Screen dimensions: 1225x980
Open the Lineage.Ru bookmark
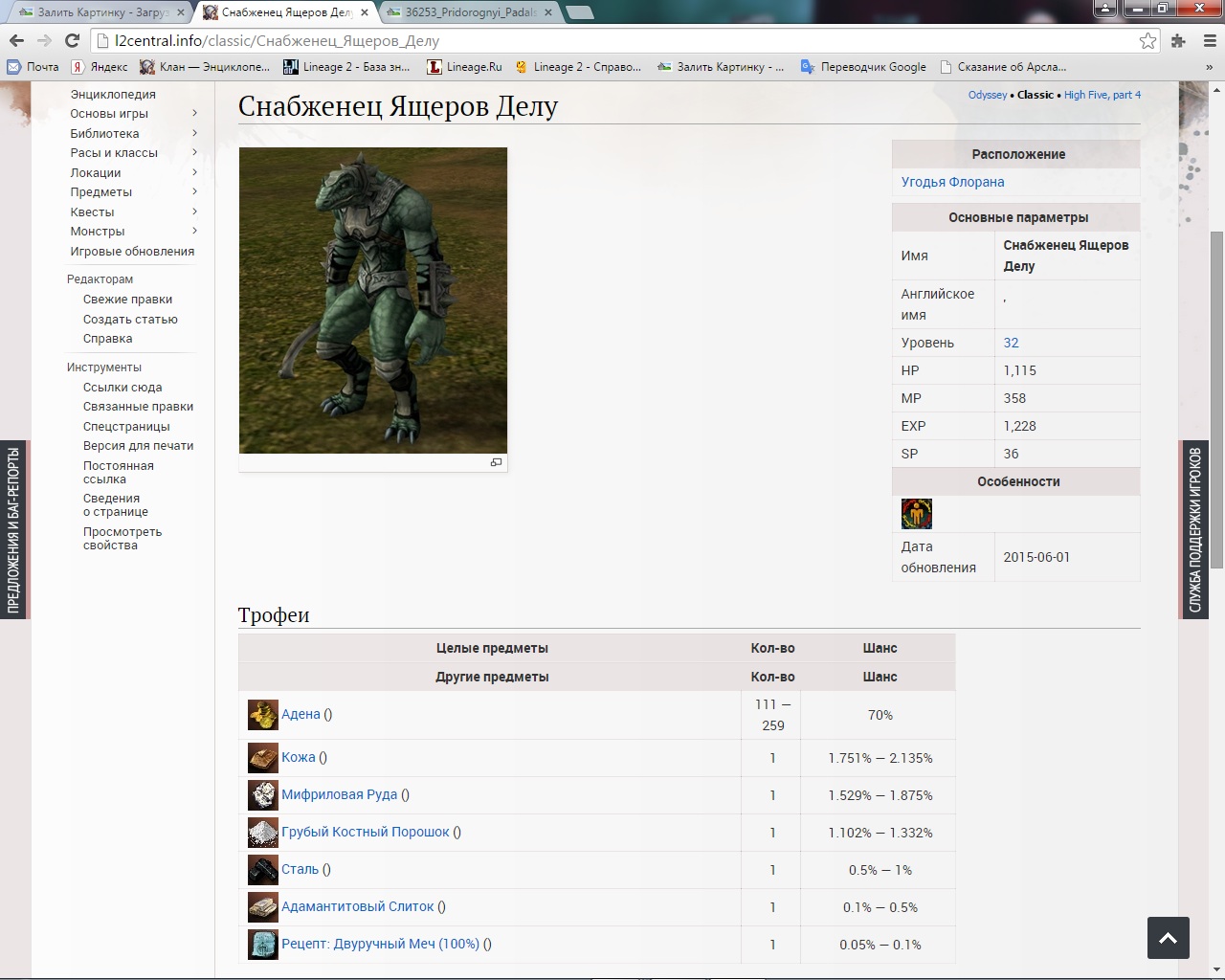(465, 67)
